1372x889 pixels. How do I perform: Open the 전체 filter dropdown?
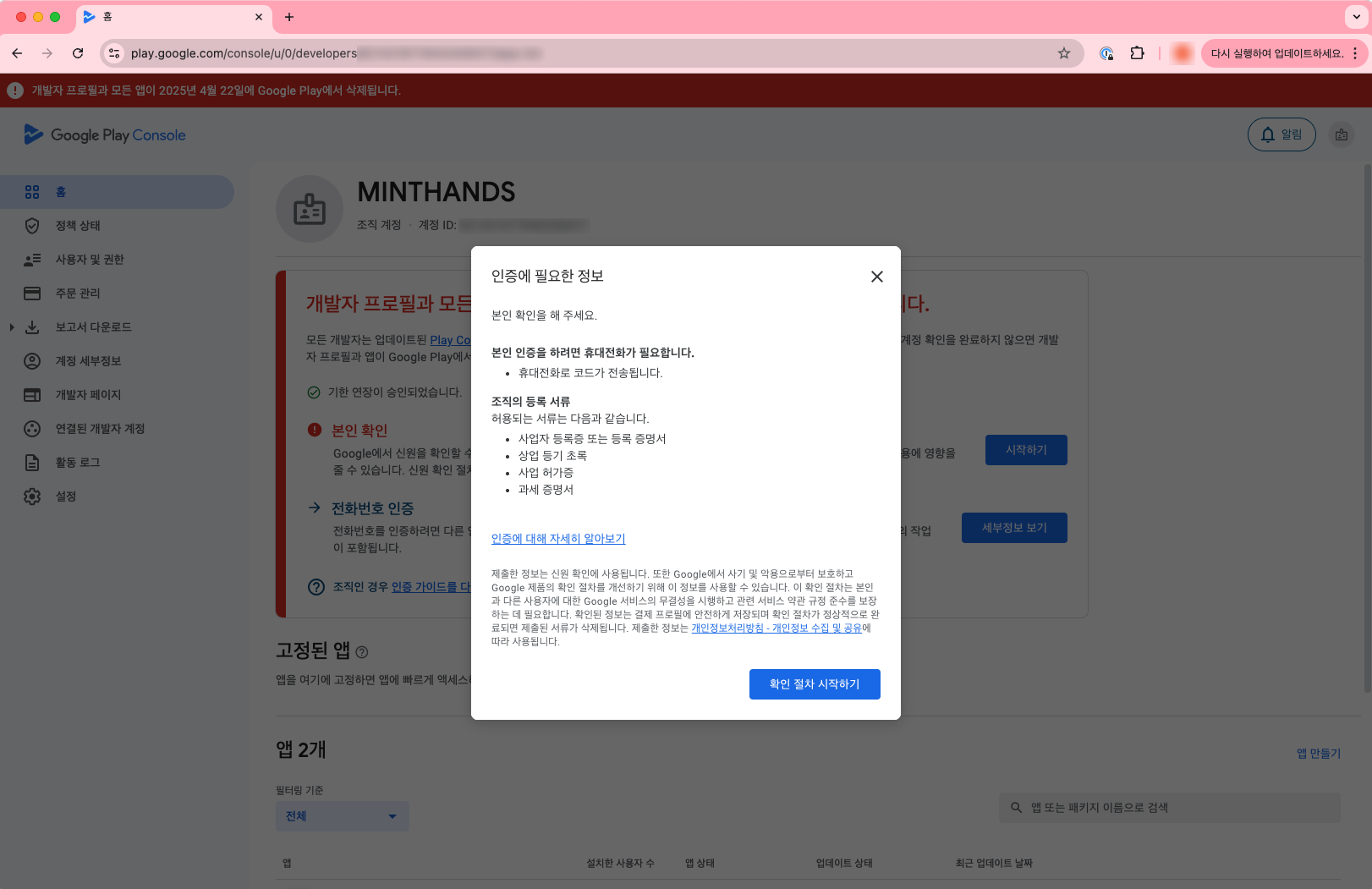343,816
